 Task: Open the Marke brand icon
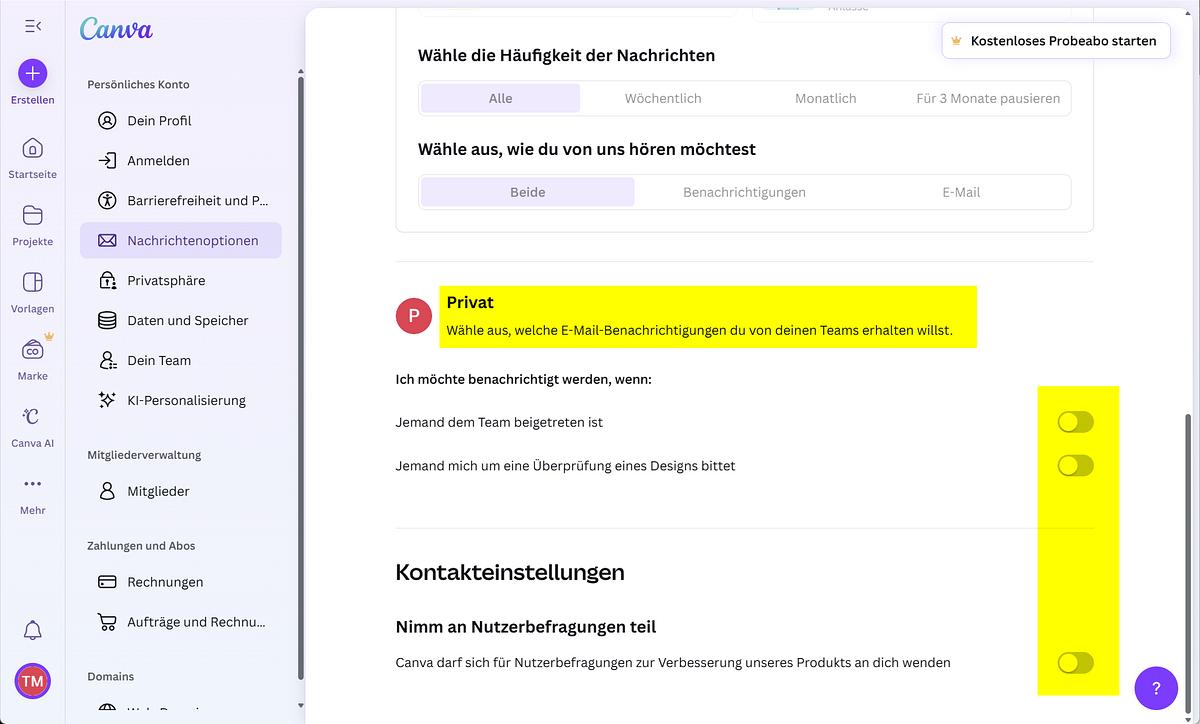(x=32, y=350)
